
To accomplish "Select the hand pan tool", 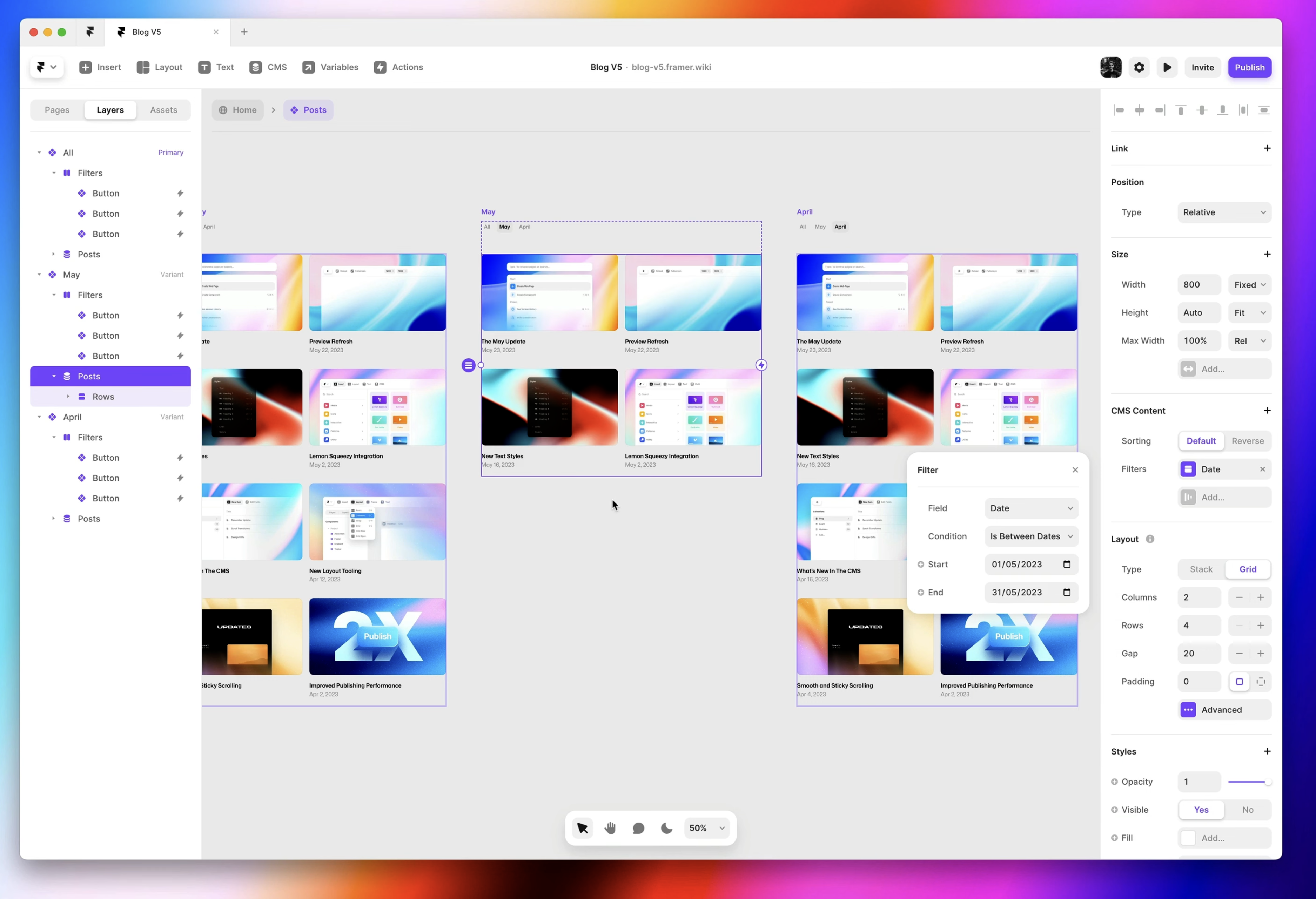I will click(610, 828).
